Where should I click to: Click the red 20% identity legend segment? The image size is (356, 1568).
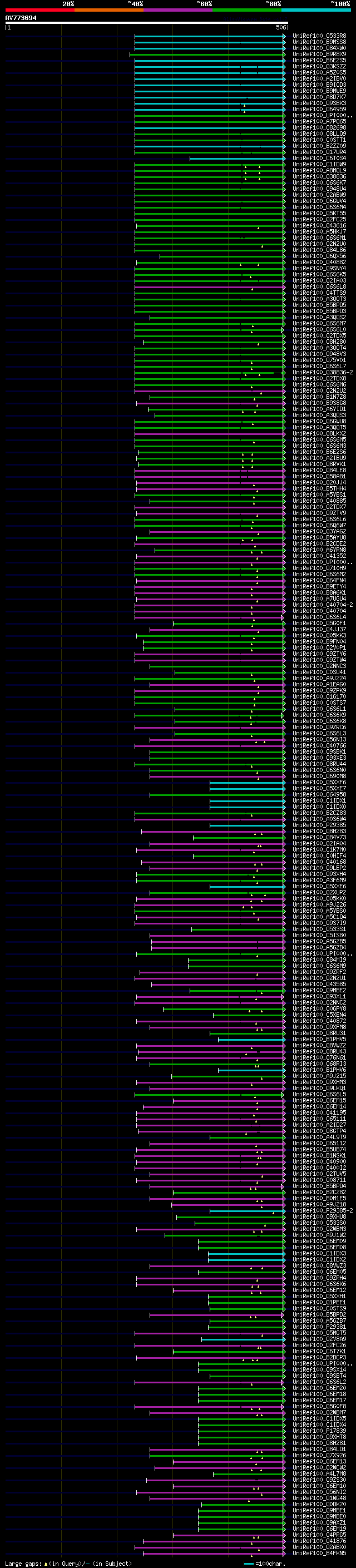tap(39, 10)
